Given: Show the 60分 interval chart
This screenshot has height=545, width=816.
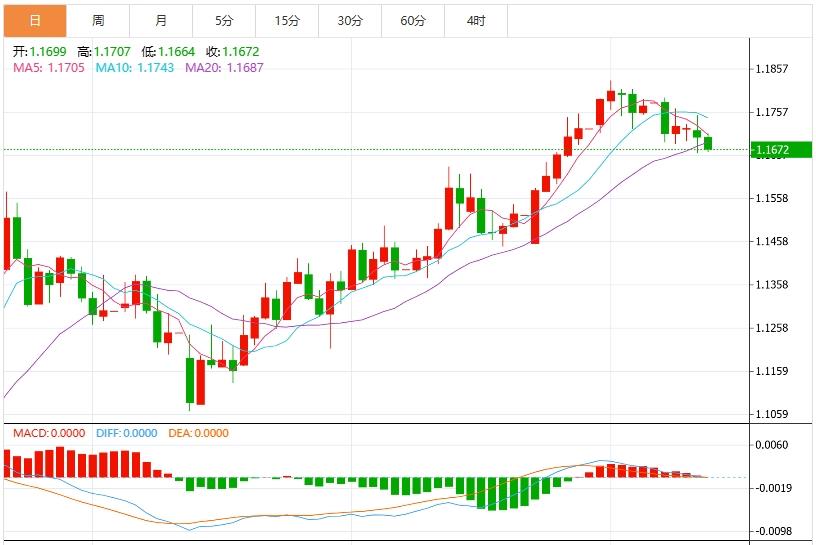Looking at the screenshot, I should [x=412, y=20].
